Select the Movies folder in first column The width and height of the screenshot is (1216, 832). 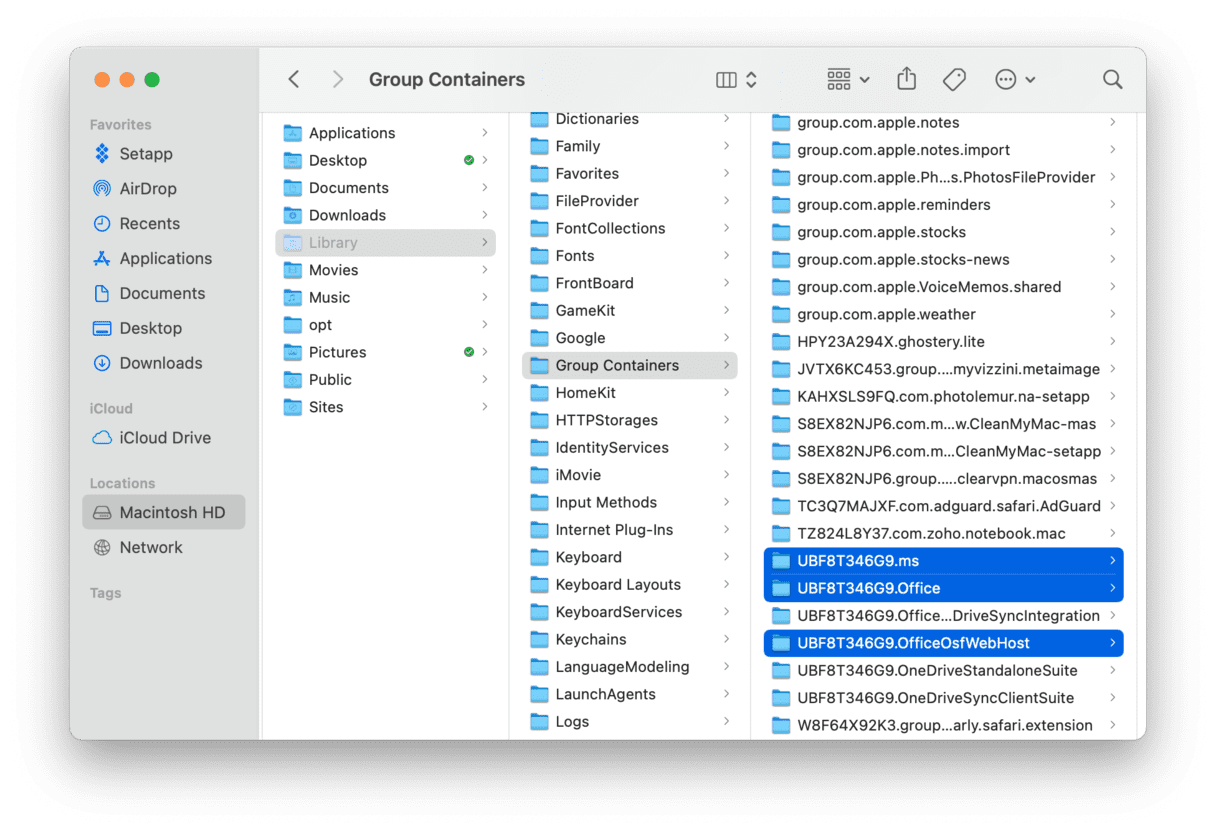[x=333, y=270]
